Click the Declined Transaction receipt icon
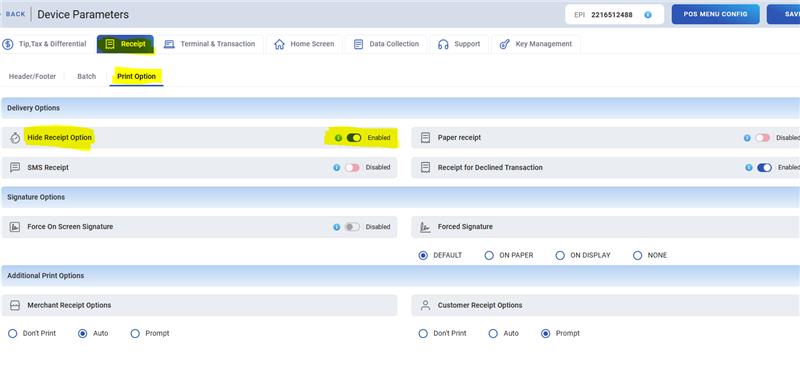The image size is (800, 390). tap(425, 167)
